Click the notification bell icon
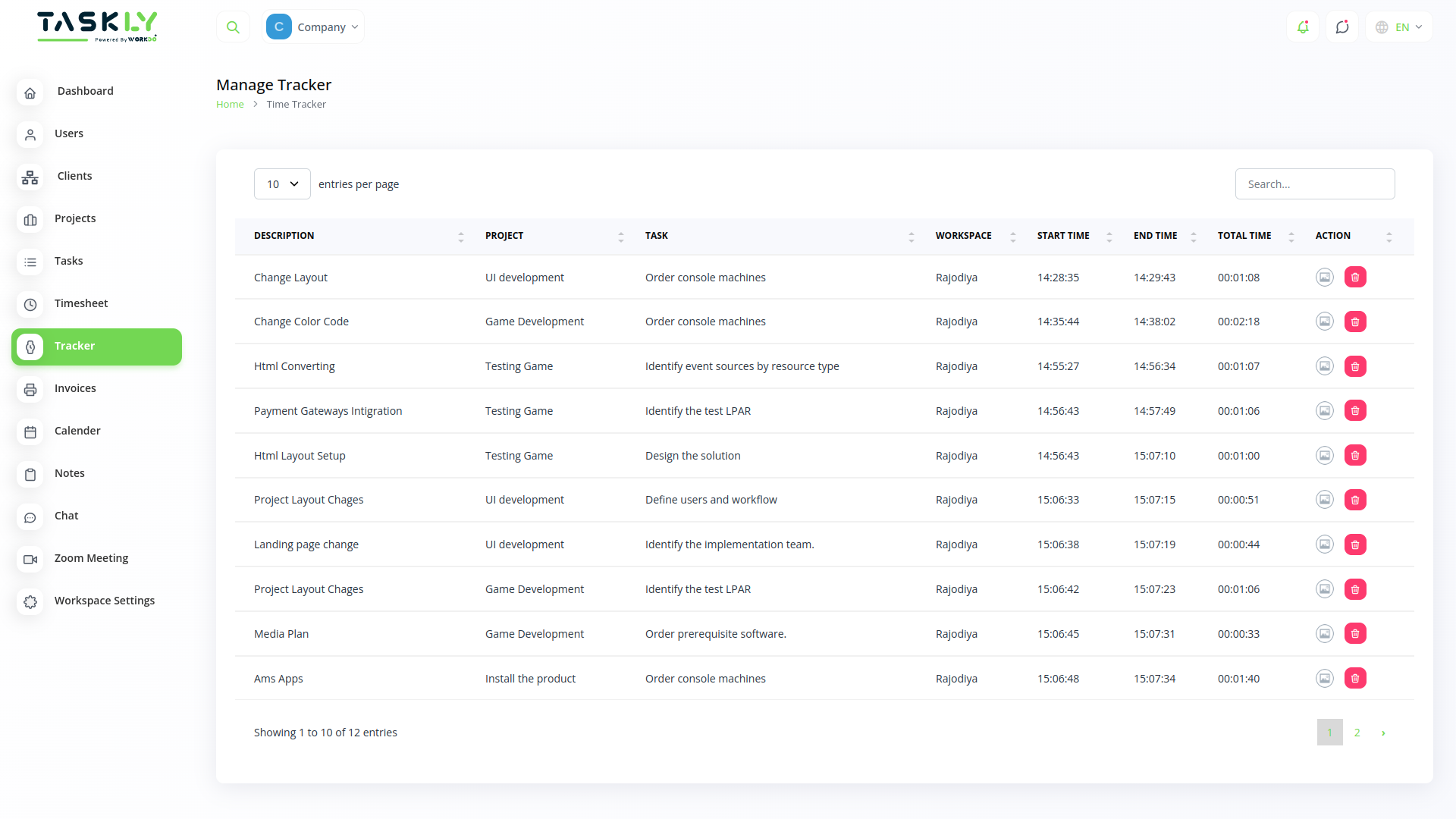This screenshot has width=1456, height=819. click(x=1303, y=27)
